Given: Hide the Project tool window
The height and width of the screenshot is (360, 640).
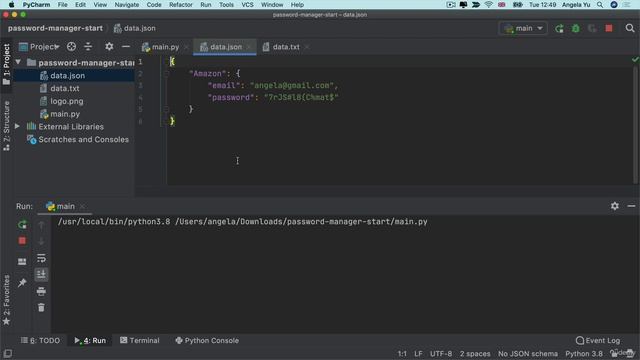Looking at the screenshot, I should [x=126, y=47].
